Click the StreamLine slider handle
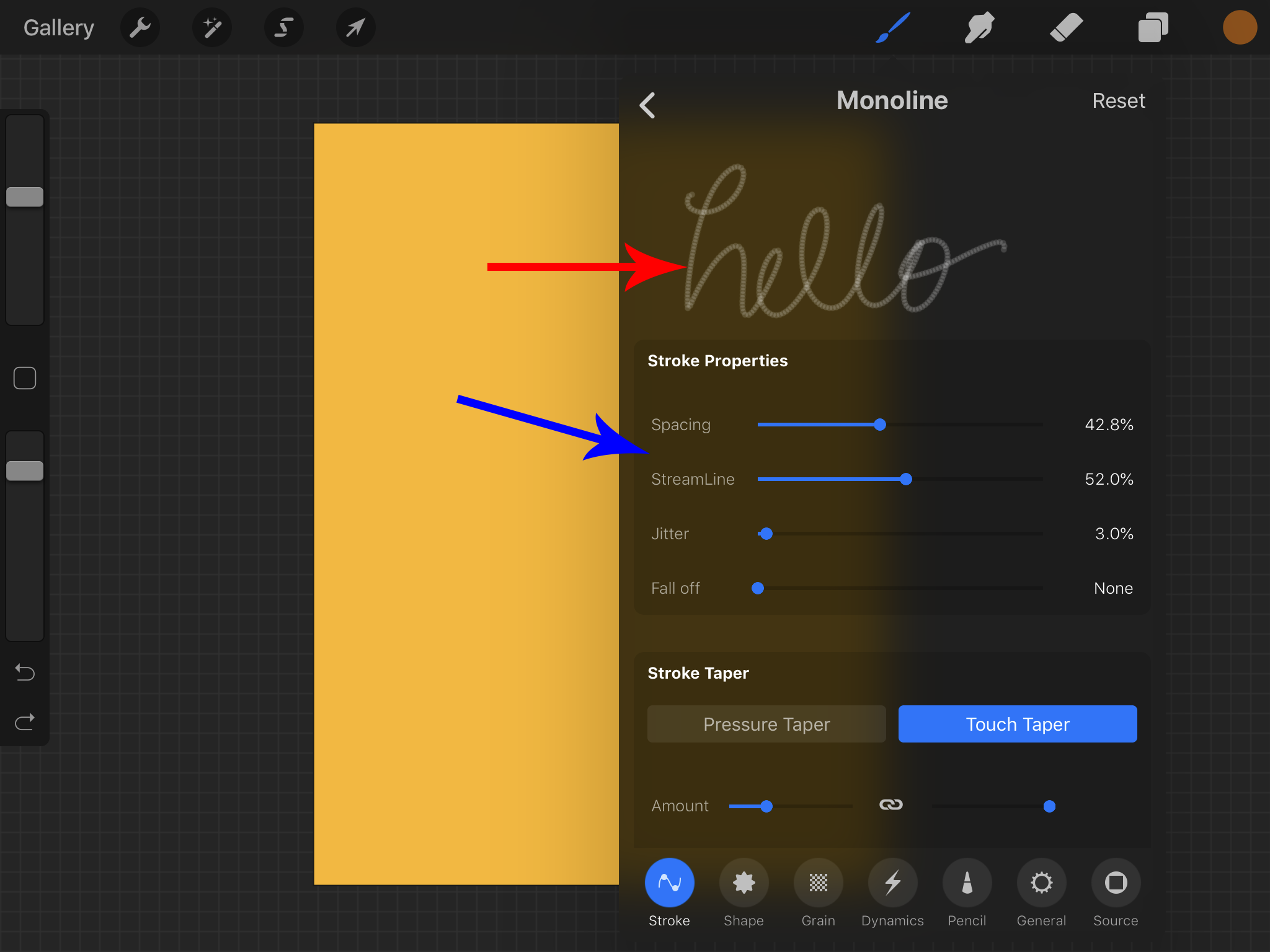 (906, 479)
